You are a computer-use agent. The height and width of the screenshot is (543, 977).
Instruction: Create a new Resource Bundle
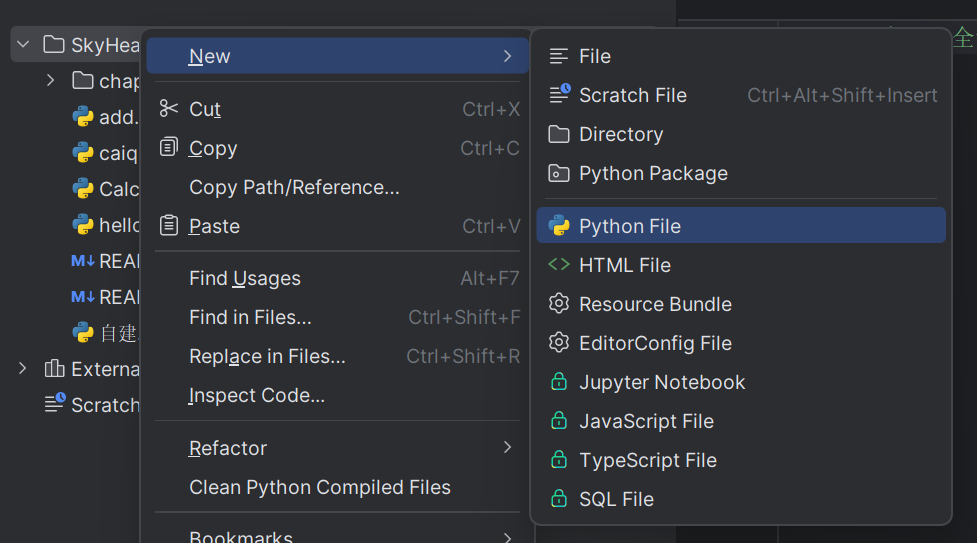pos(741,304)
